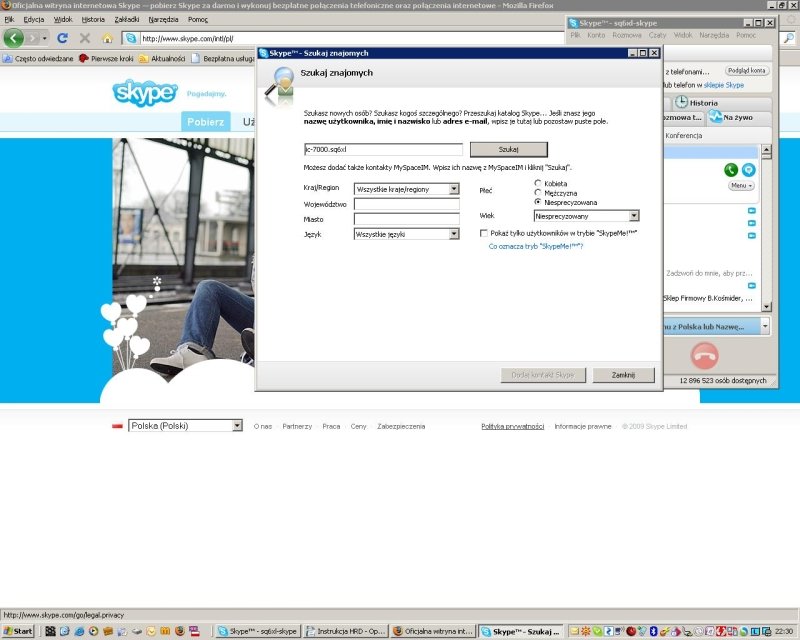Screen dimensions: 800x640
Task: Expand the Polska lub Nazwę number dropdown arrow
Action: click(x=765, y=326)
